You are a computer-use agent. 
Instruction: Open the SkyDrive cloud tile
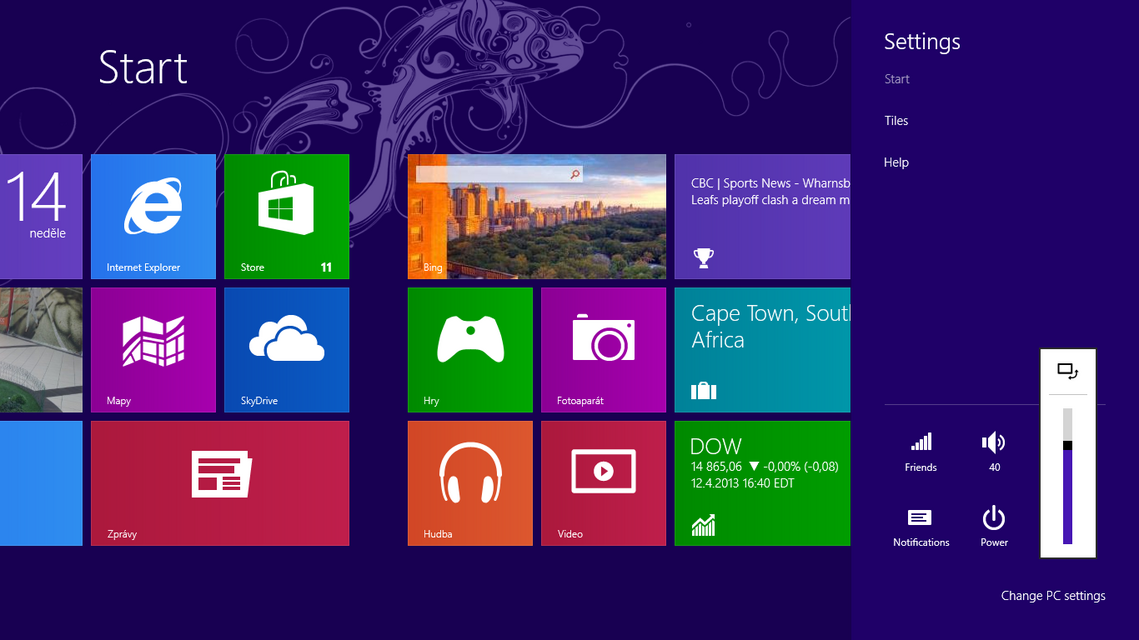[x=286, y=349]
